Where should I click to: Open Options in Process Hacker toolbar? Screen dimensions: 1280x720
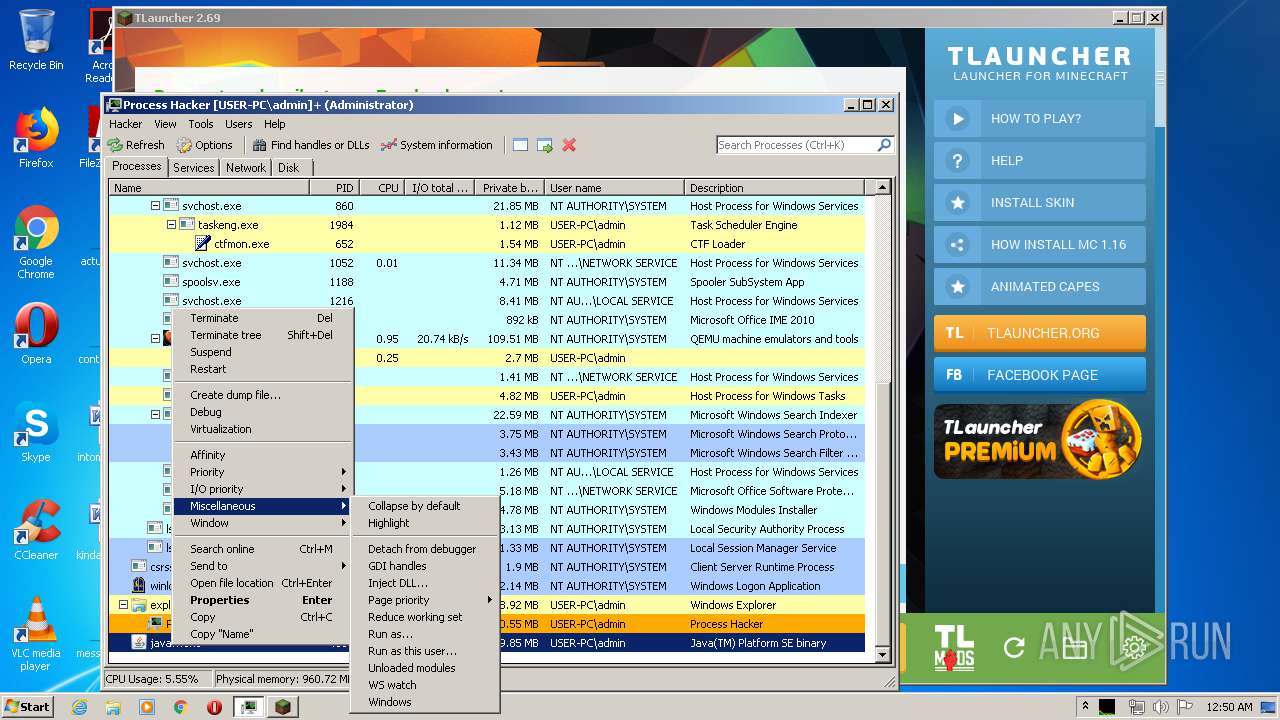pyautogui.click(x=204, y=145)
